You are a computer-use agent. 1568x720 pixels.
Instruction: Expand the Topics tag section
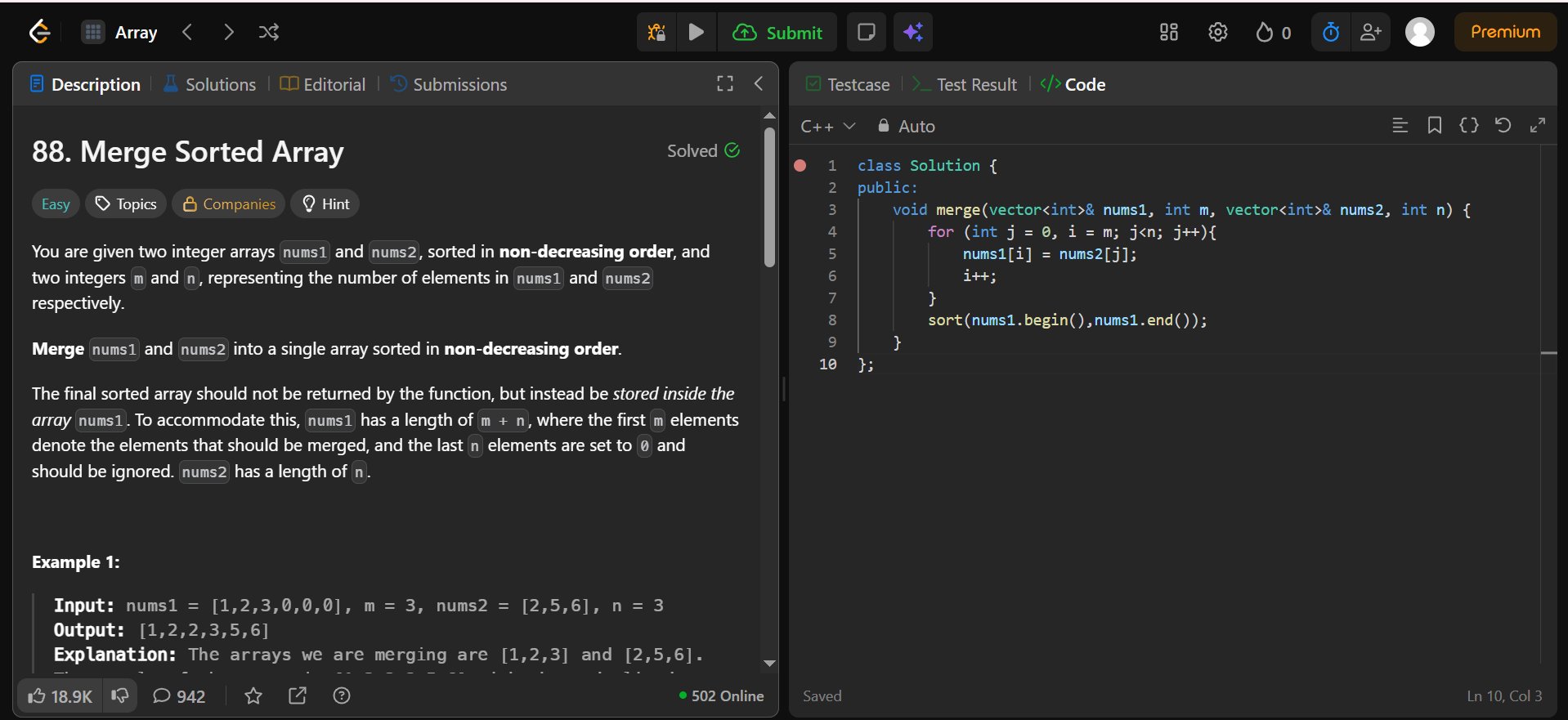pos(126,203)
